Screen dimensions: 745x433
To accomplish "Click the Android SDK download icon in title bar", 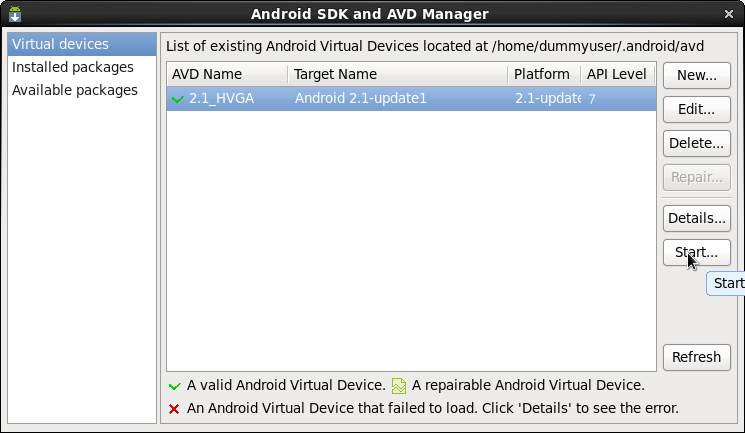I will coord(15,14).
